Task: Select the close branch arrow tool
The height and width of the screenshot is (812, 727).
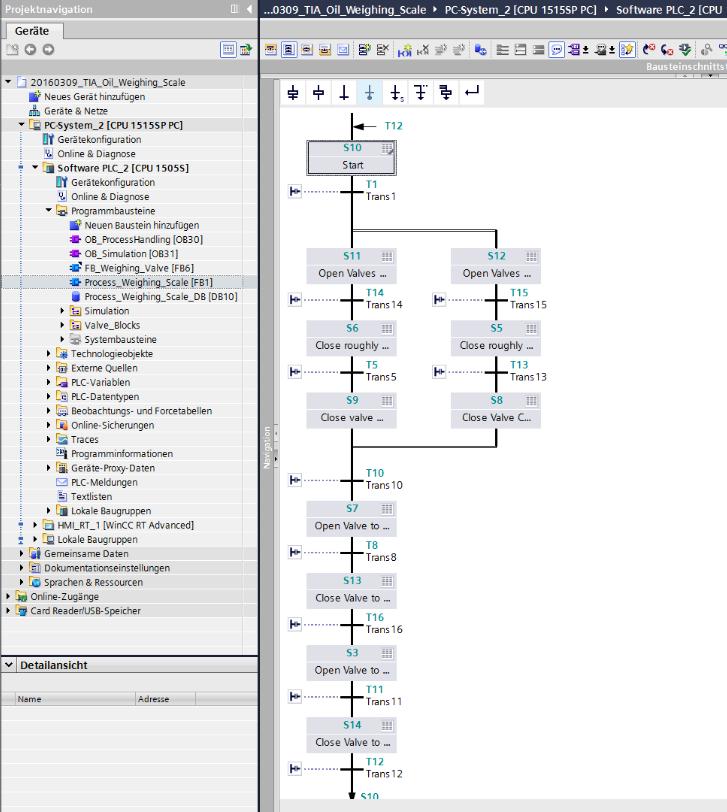Action: click(472, 92)
